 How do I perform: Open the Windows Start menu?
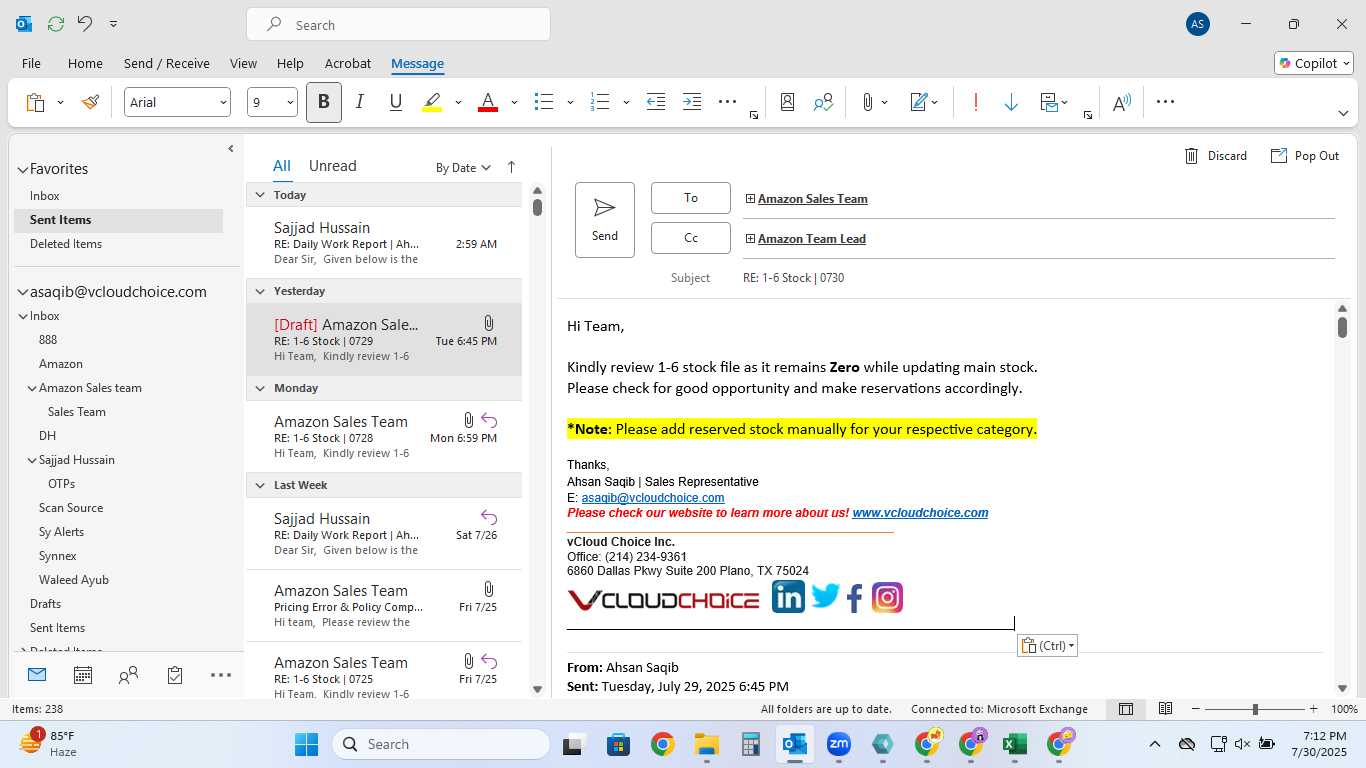pos(306,744)
